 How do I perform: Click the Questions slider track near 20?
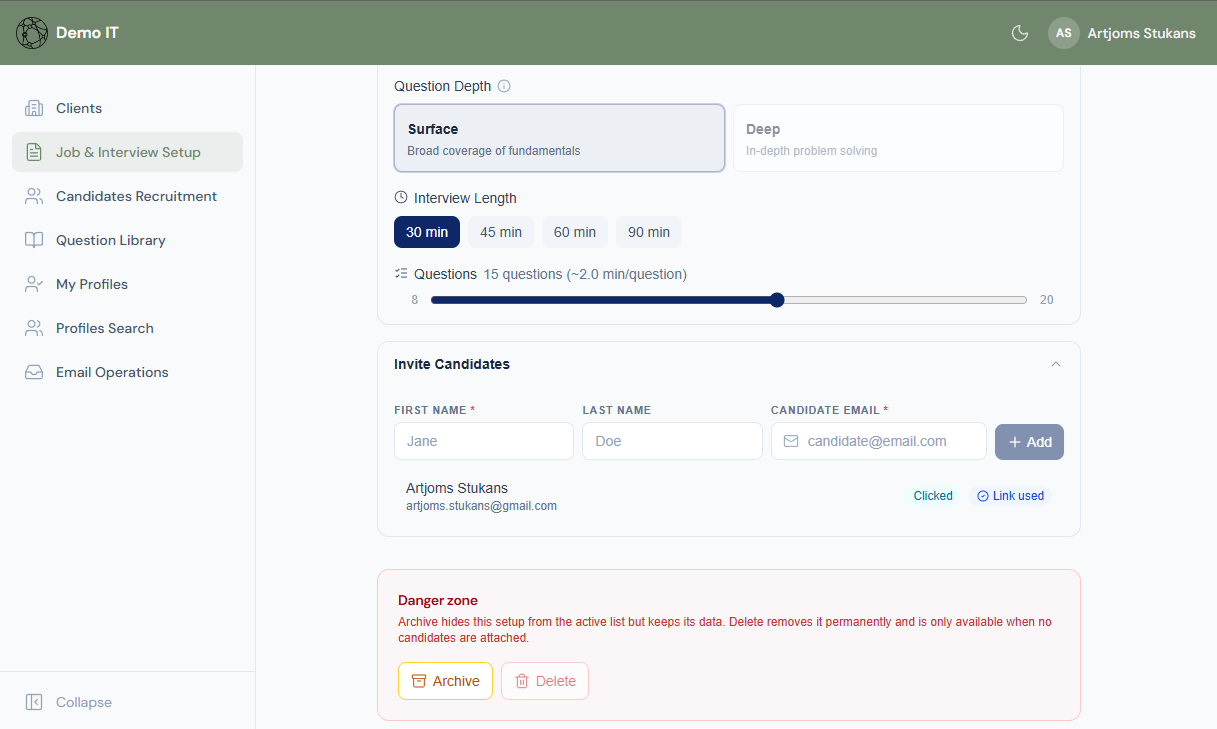click(x=1020, y=300)
